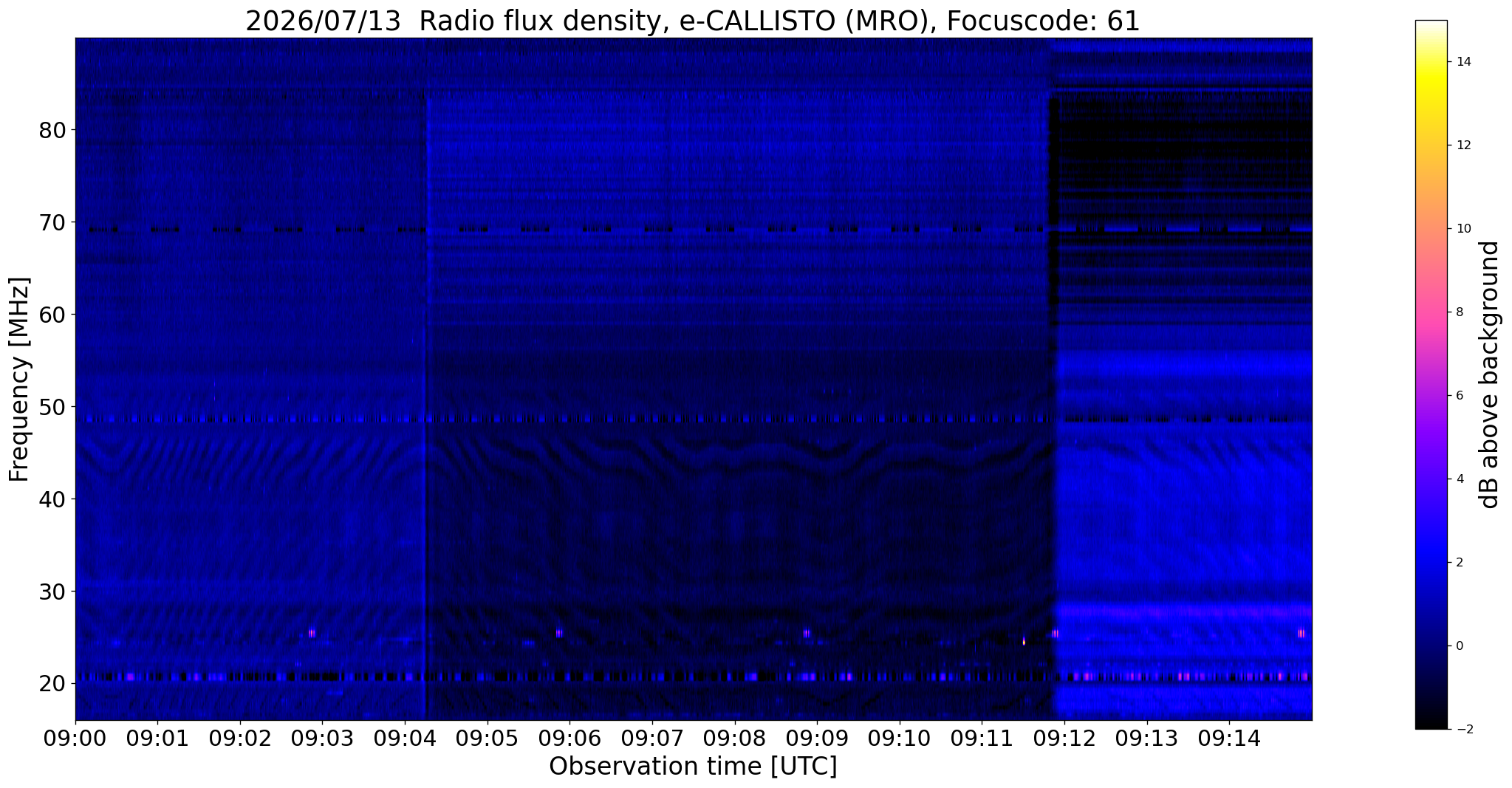Click the 70 MHz frequency tick label
This screenshot has width=1512, height=788.
pyautogui.click(x=52, y=222)
